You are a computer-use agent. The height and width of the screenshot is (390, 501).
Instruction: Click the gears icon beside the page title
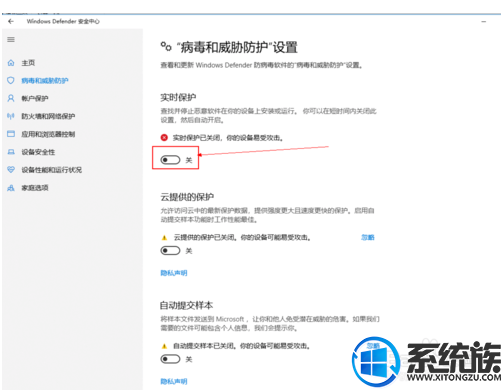(x=166, y=47)
